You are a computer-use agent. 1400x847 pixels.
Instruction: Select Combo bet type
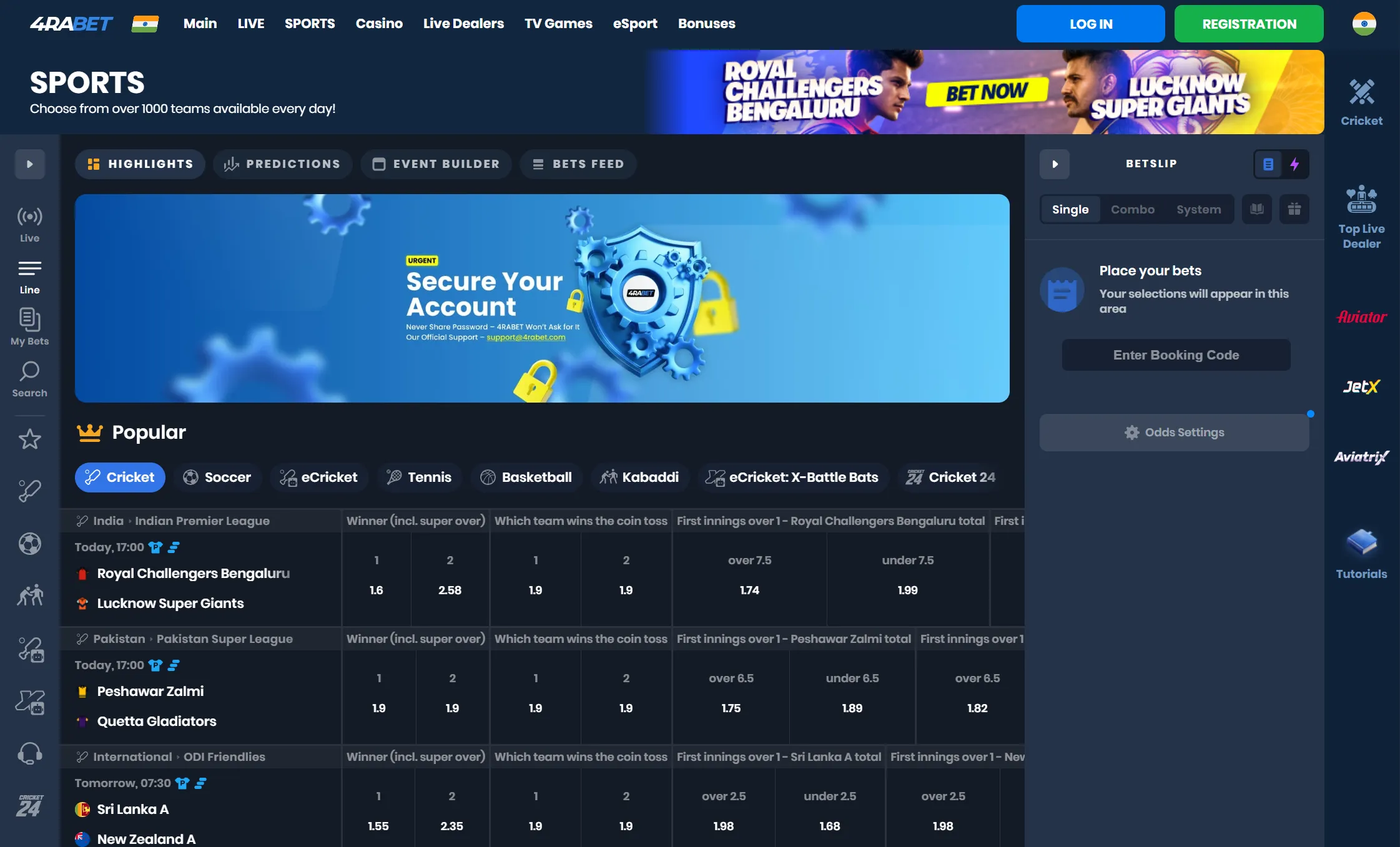point(1132,209)
